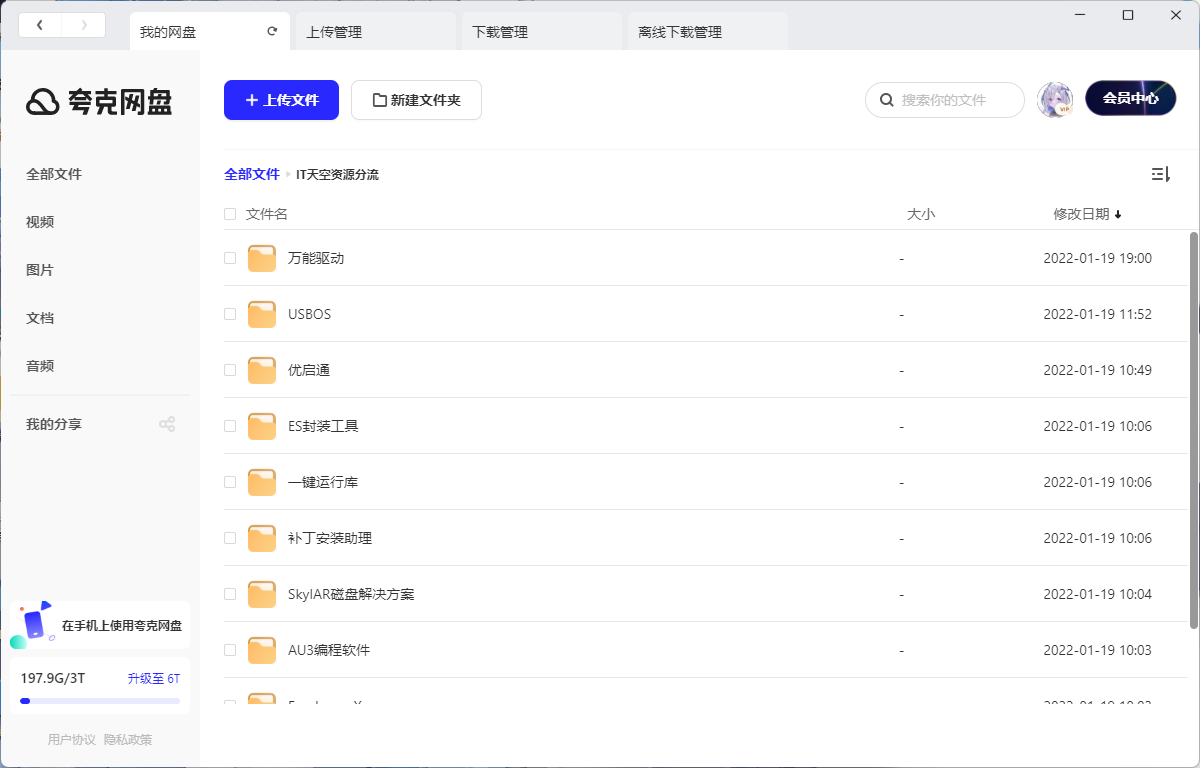Click the browser back navigation arrow
The image size is (1200, 768).
(40, 24)
